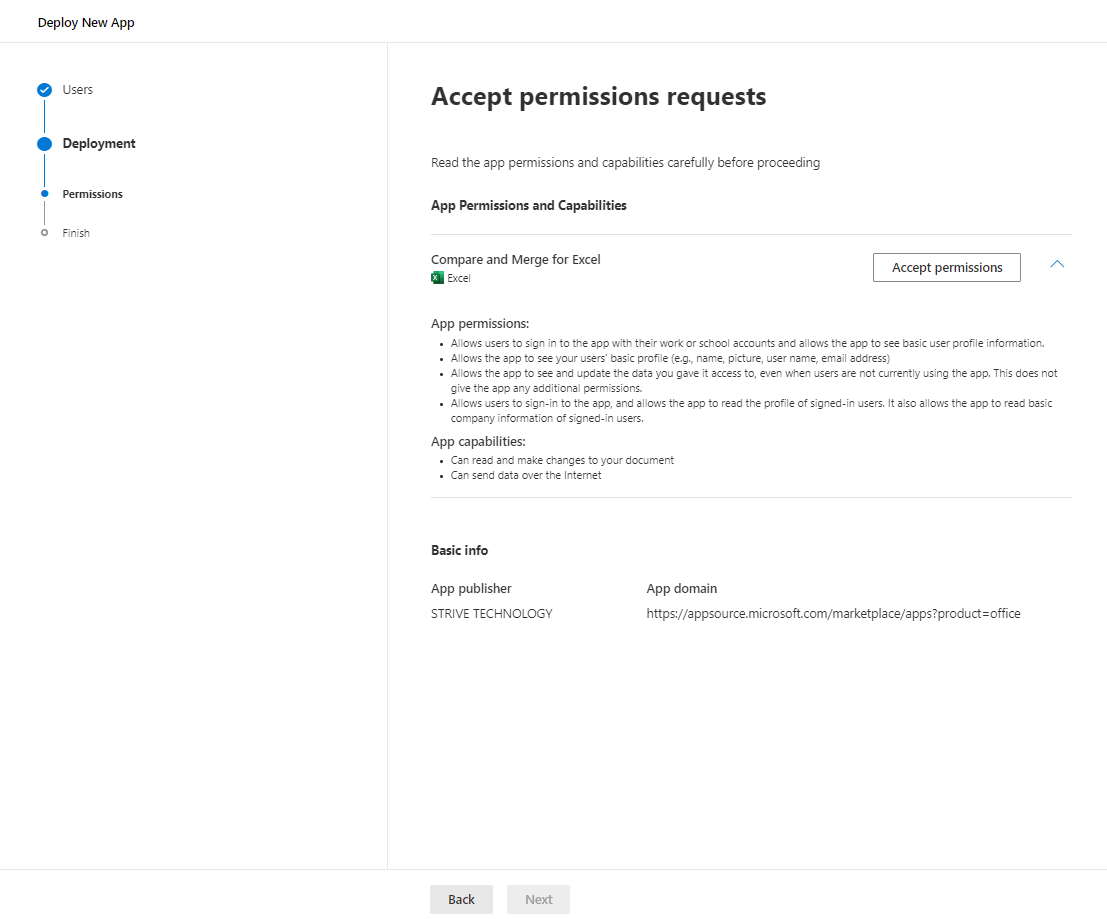Click the Back button
This screenshot has width=1107, height=919.
461,899
